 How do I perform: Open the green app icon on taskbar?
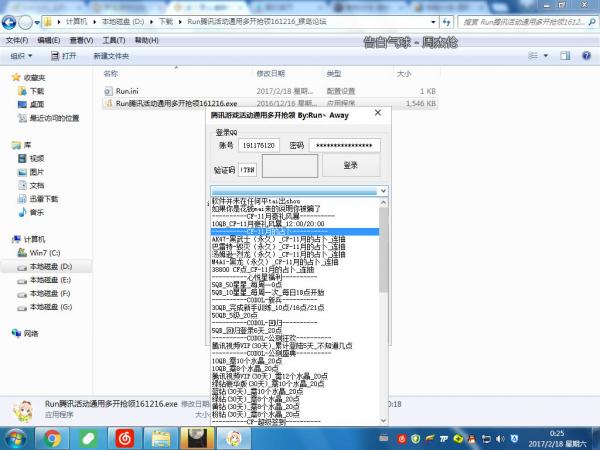click(88, 439)
